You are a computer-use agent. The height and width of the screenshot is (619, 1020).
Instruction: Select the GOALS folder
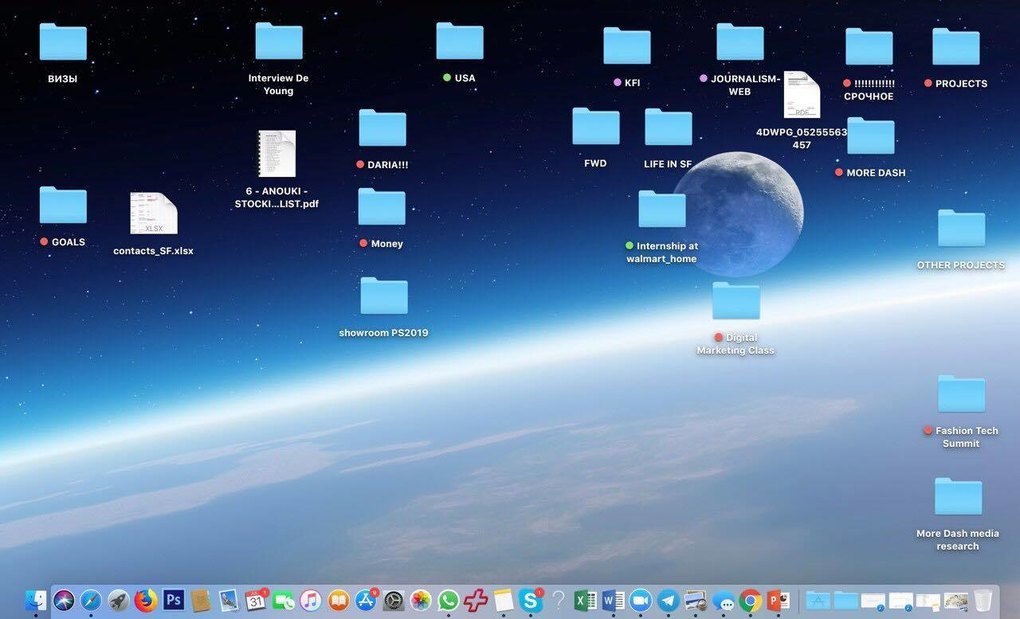[63, 205]
